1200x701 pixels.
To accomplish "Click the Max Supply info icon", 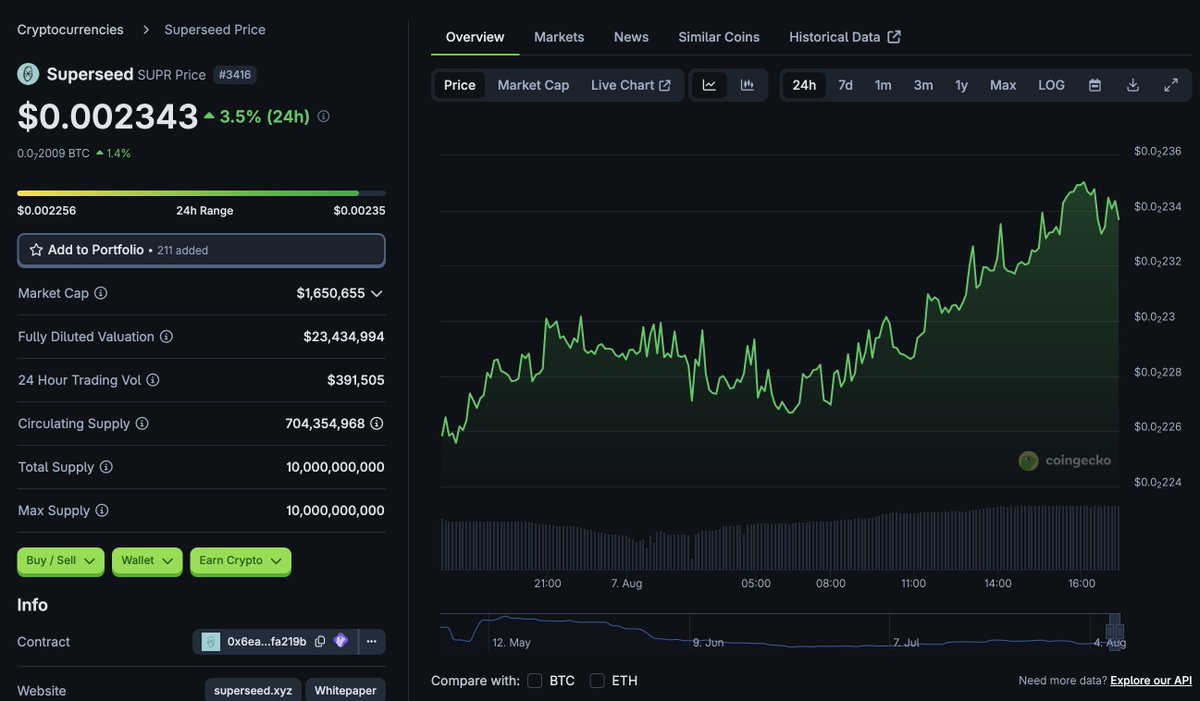I will [x=102, y=511].
